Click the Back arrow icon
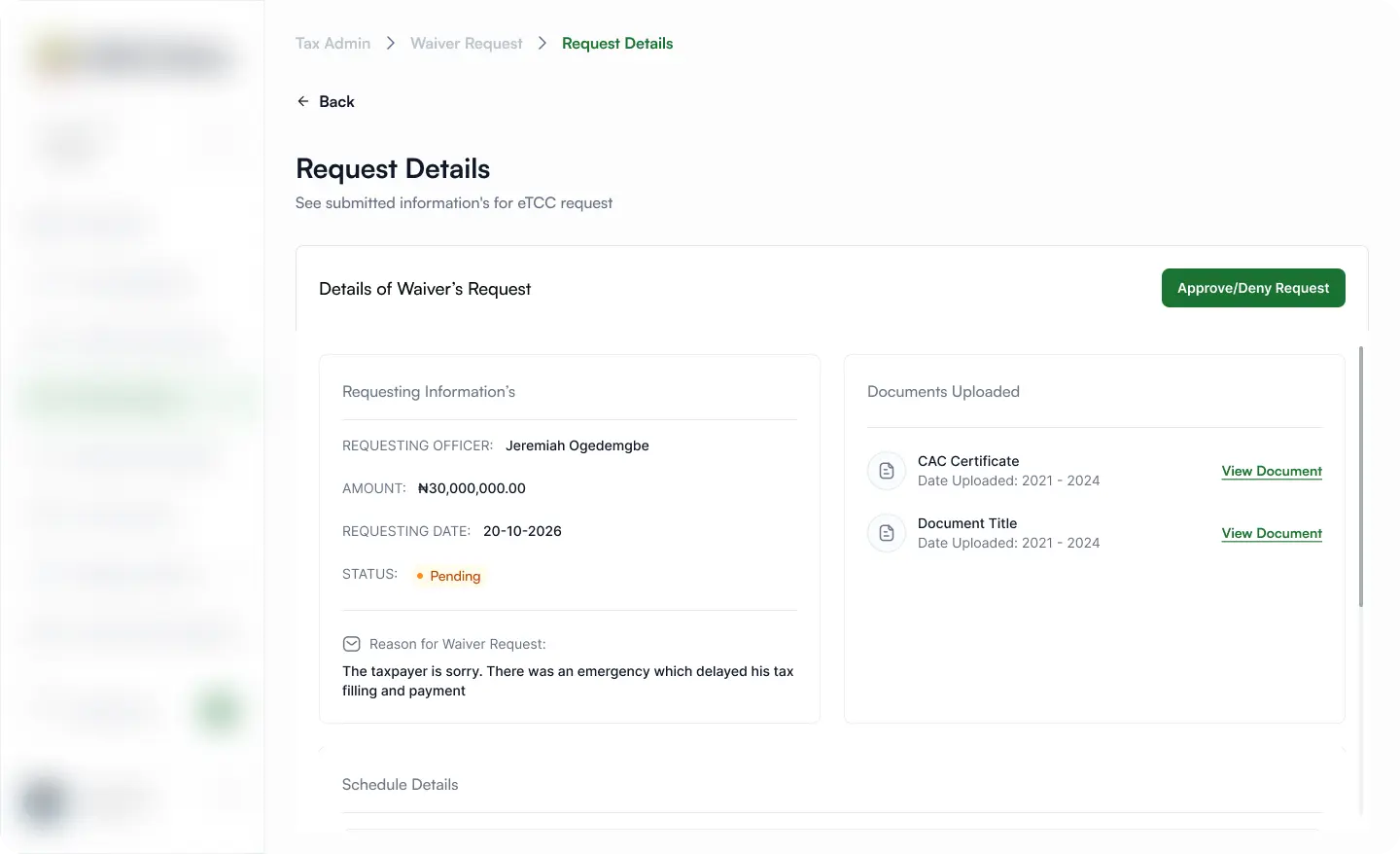This screenshot has height=854, width=1400. click(x=303, y=101)
